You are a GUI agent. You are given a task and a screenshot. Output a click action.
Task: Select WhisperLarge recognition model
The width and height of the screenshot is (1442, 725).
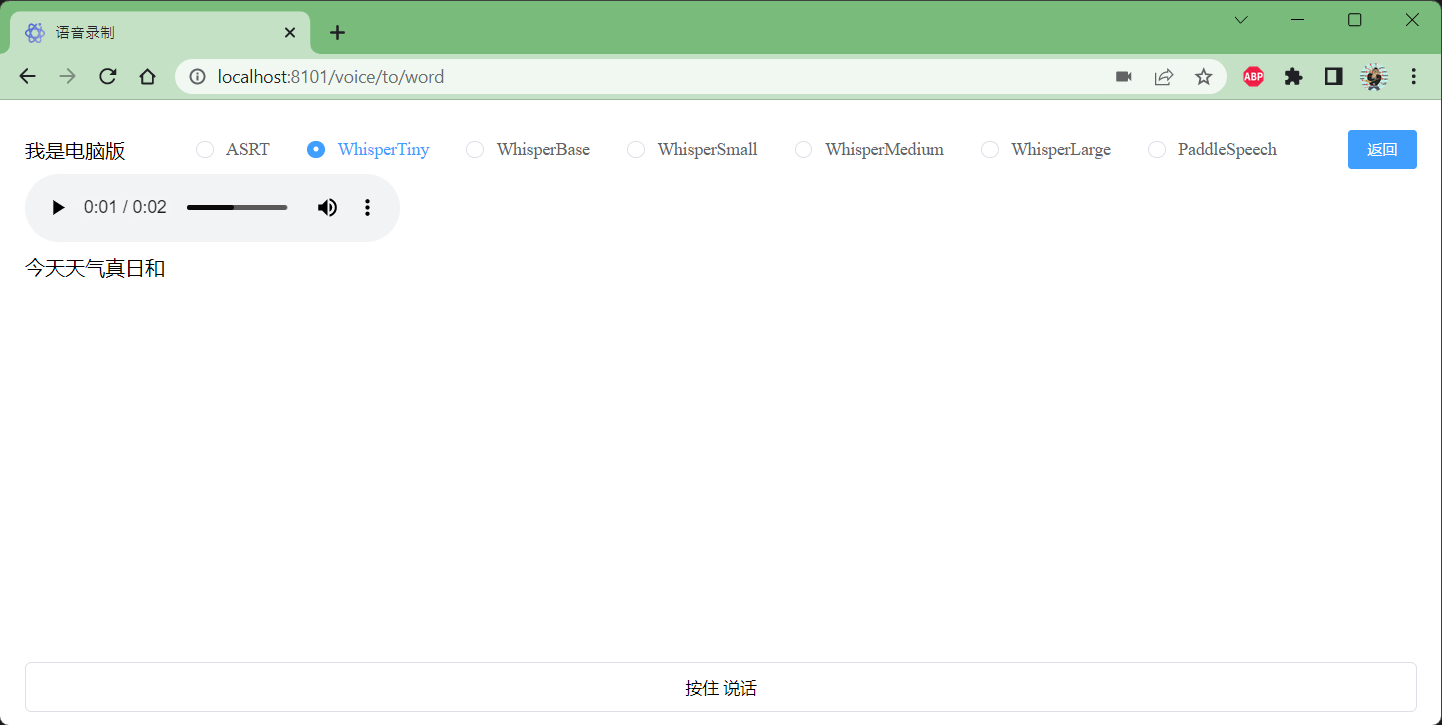990,150
